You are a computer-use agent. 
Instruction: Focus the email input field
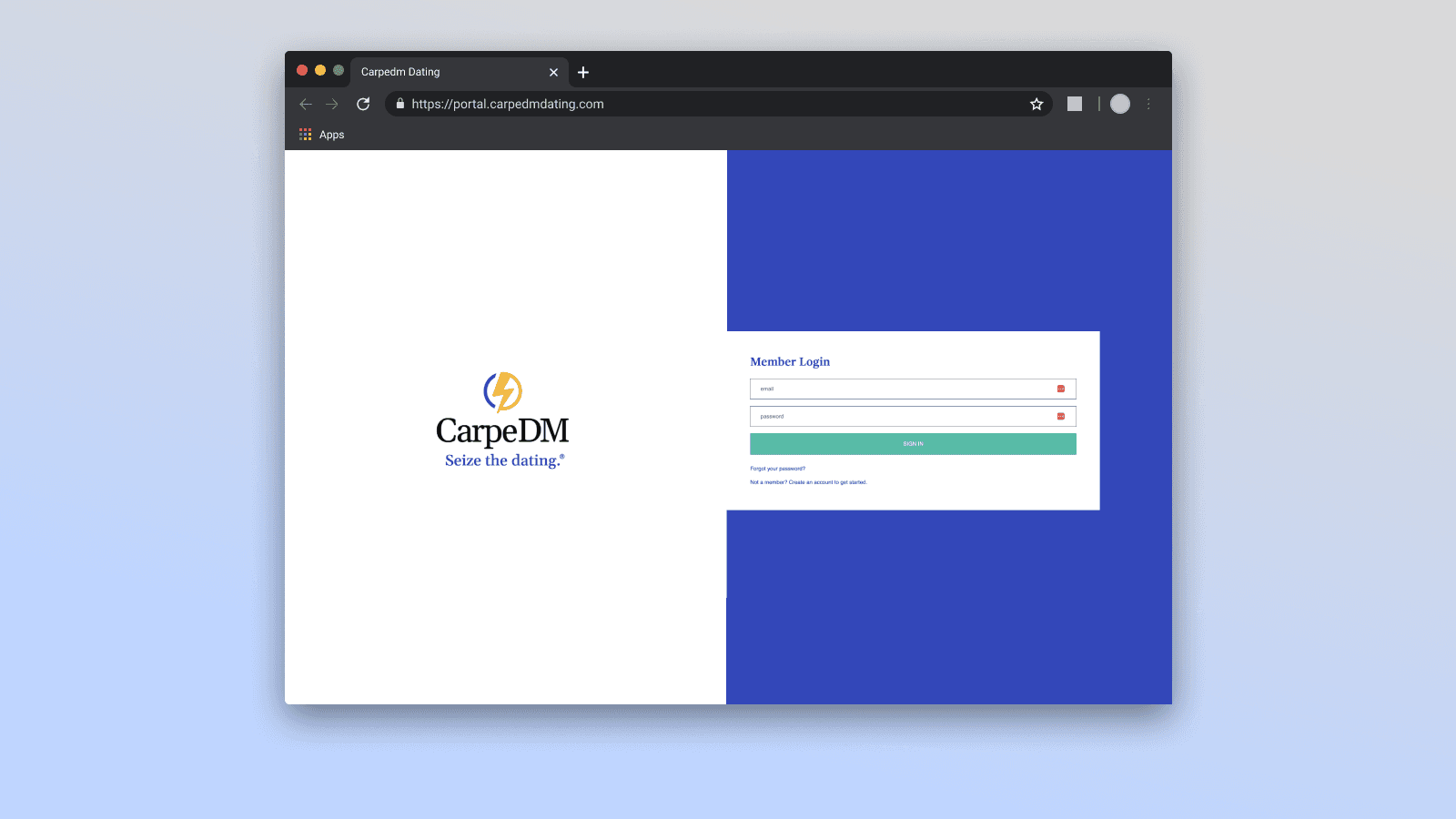[913, 389]
